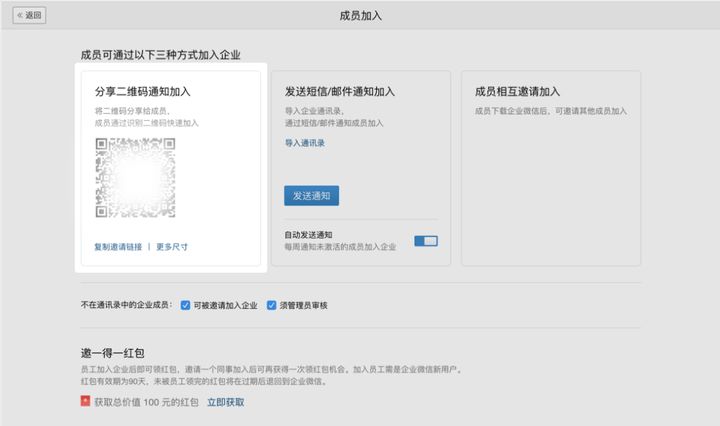Click the 返回 back button

pyautogui.click(x=29, y=16)
